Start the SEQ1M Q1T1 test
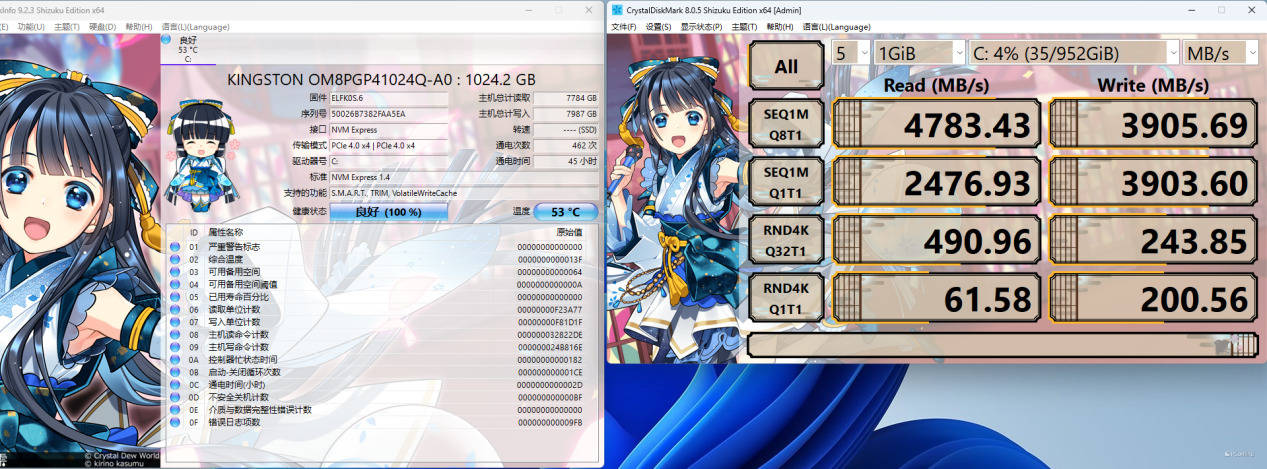The height and width of the screenshot is (469, 1267). pyautogui.click(x=787, y=182)
